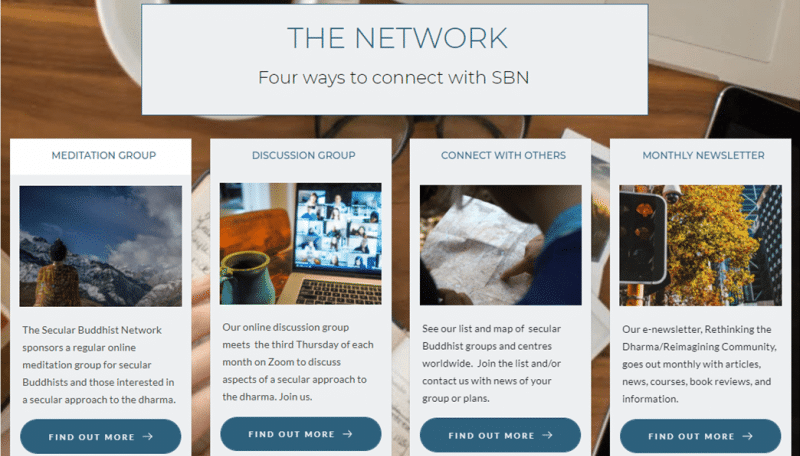This screenshot has height=456, width=800.
Task: Open Find Out More under Meditation Group
Action: click(101, 437)
